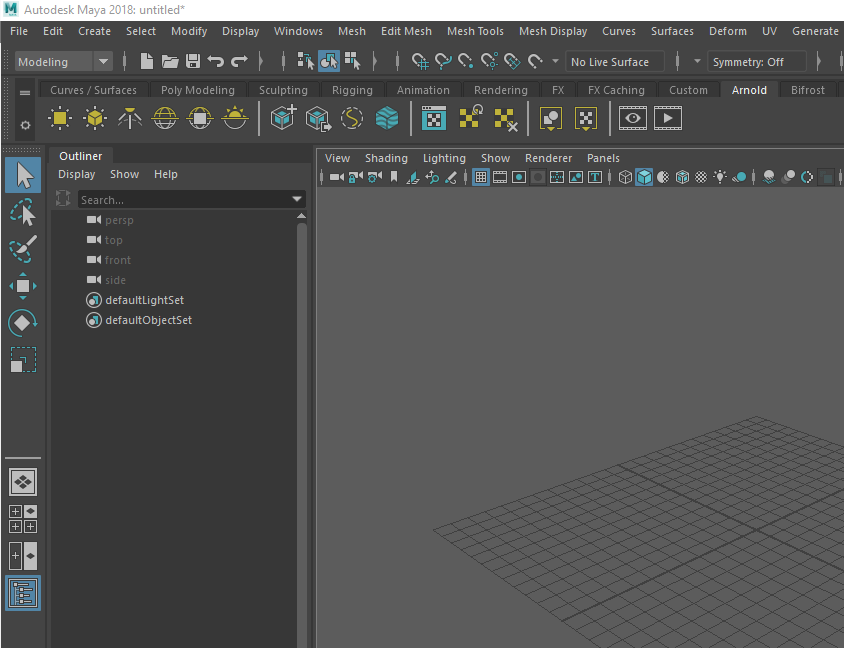Open the Deform menu

pyautogui.click(x=728, y=31)
